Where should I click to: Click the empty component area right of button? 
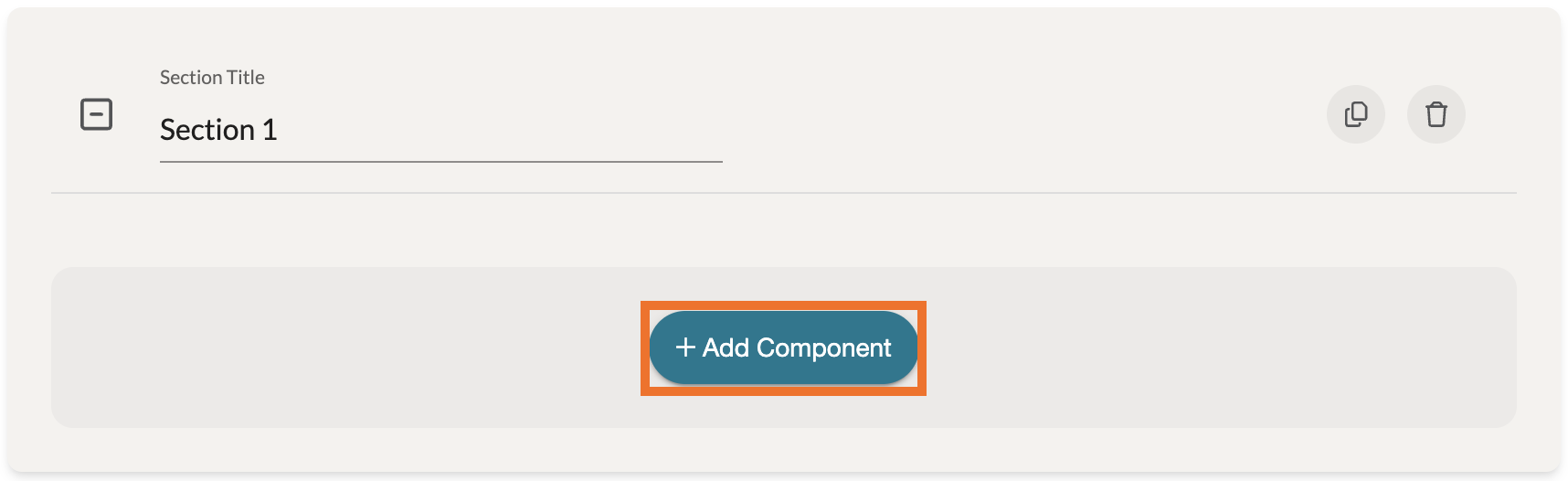point(1215,347)
